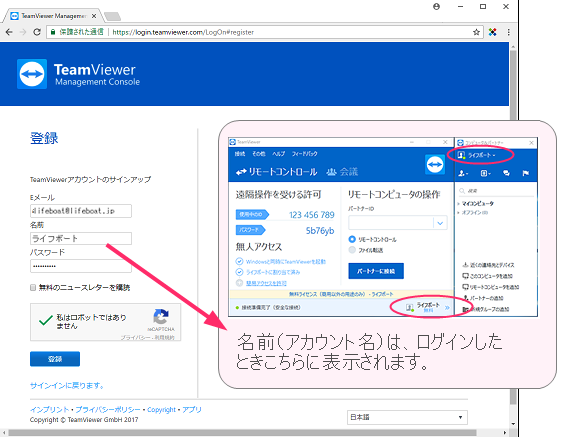Viewport: 566px width, 437px height.
Task: Open a new browser tab
Action: click(113, 16)
